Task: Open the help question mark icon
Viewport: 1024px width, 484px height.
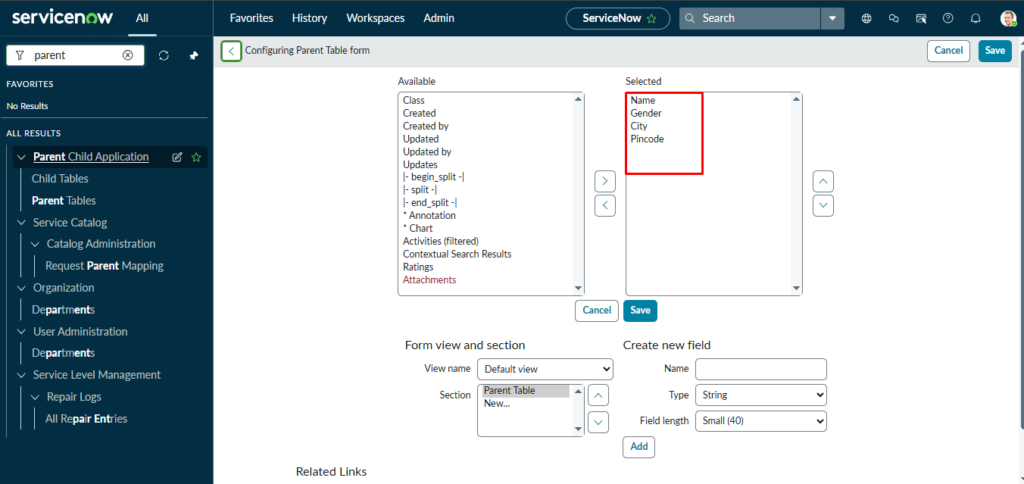Action: tap(948, 18)
